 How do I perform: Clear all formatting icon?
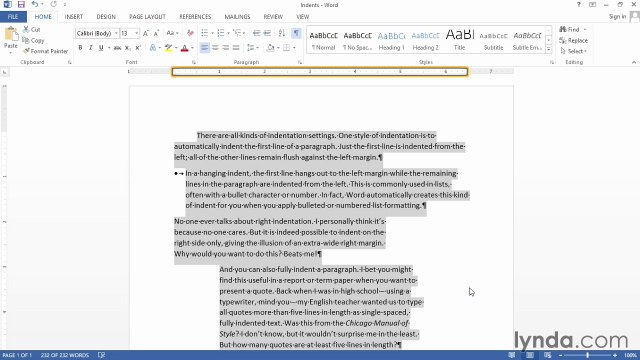pos(190,33)
